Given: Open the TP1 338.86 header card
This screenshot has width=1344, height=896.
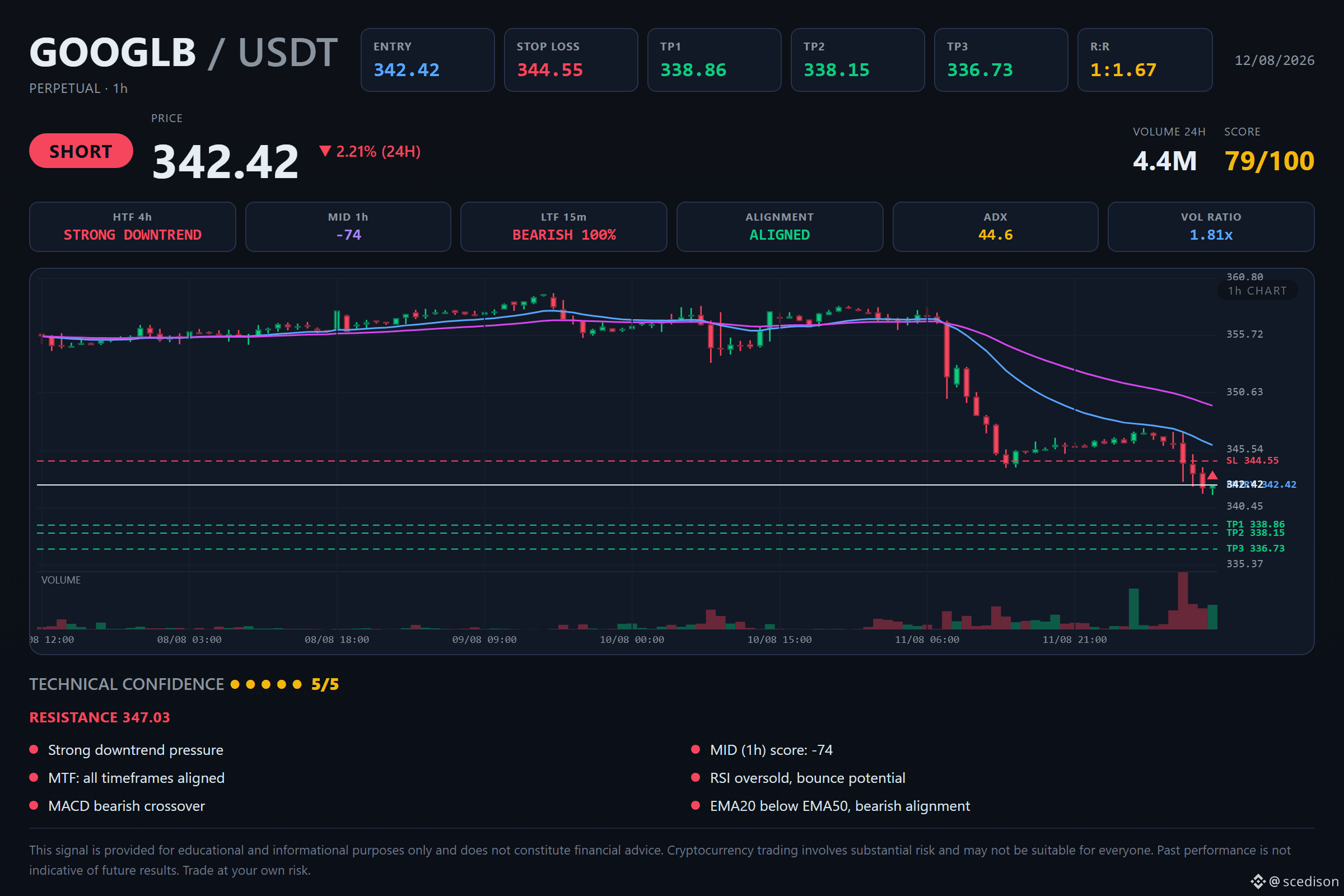Looking at the screenshot, I should coord(715,60).
